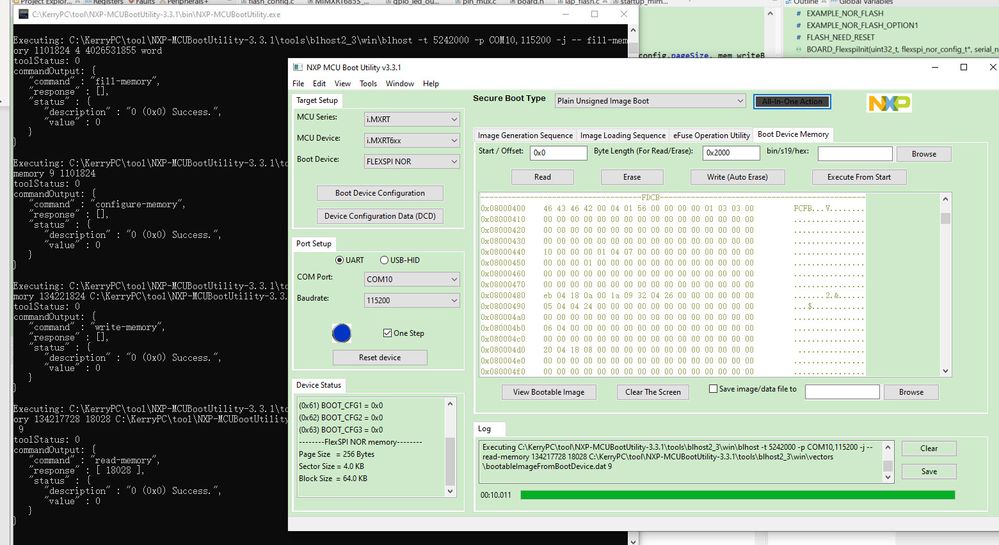Click the console window title bar icon
Viewport: 999px width, 545px height.
(x=24, y=14)
